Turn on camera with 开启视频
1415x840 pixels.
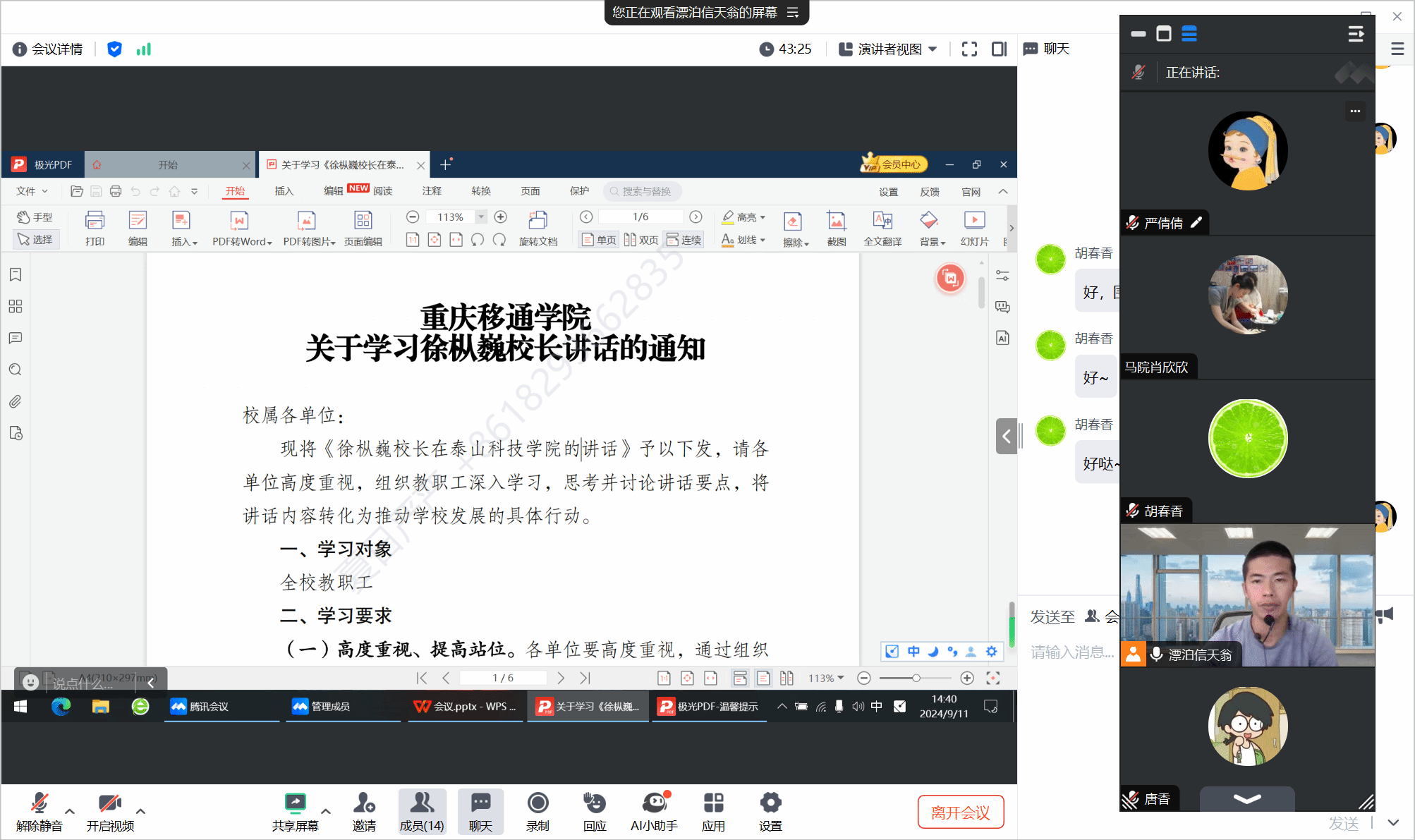point(109,803)
